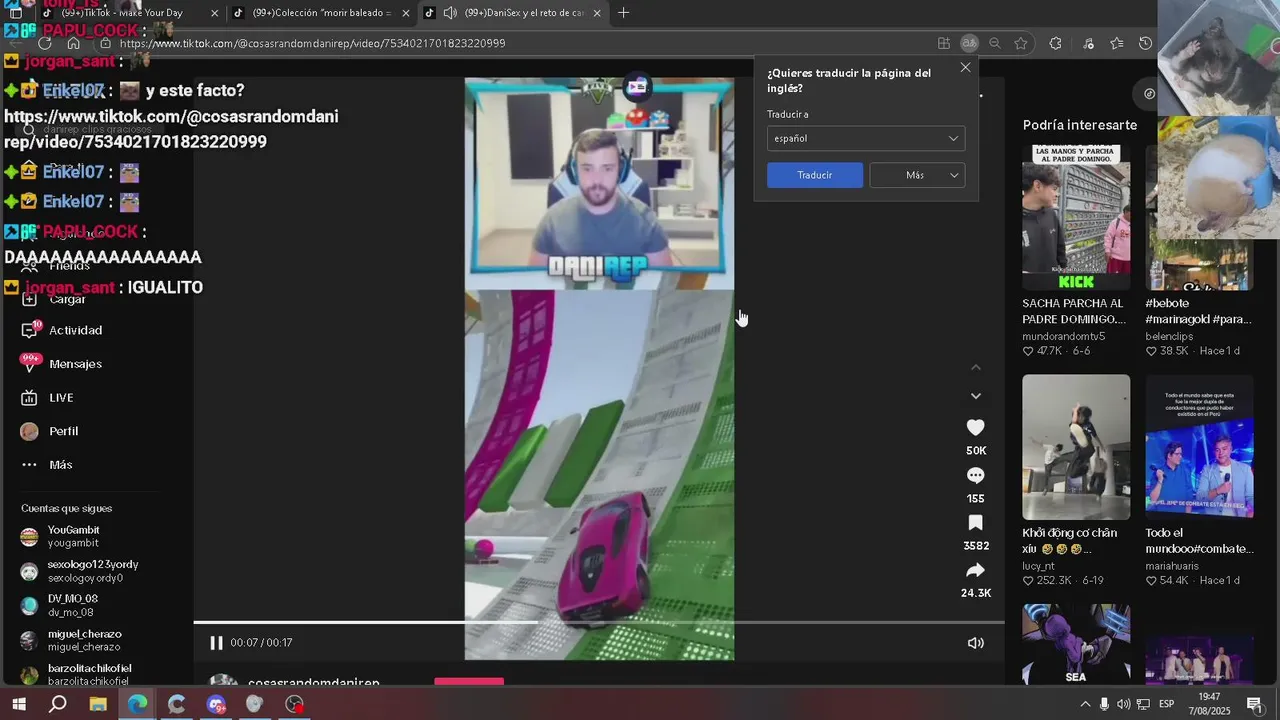Click the mariahuaris author name
The image size is (1280, 720).
pyautogui.click(x=1172, y=566)
